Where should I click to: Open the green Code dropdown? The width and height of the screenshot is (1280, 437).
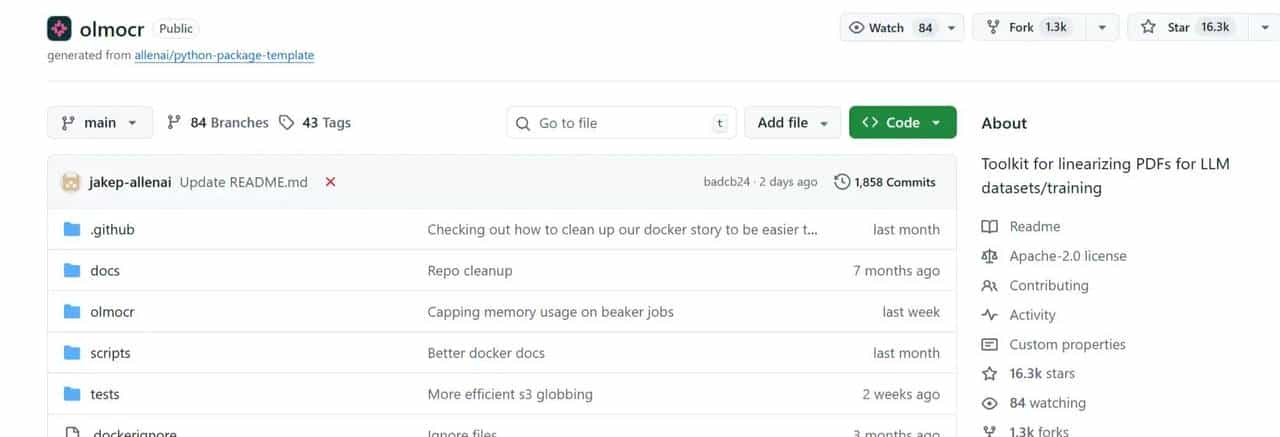[x=902, y=123]
